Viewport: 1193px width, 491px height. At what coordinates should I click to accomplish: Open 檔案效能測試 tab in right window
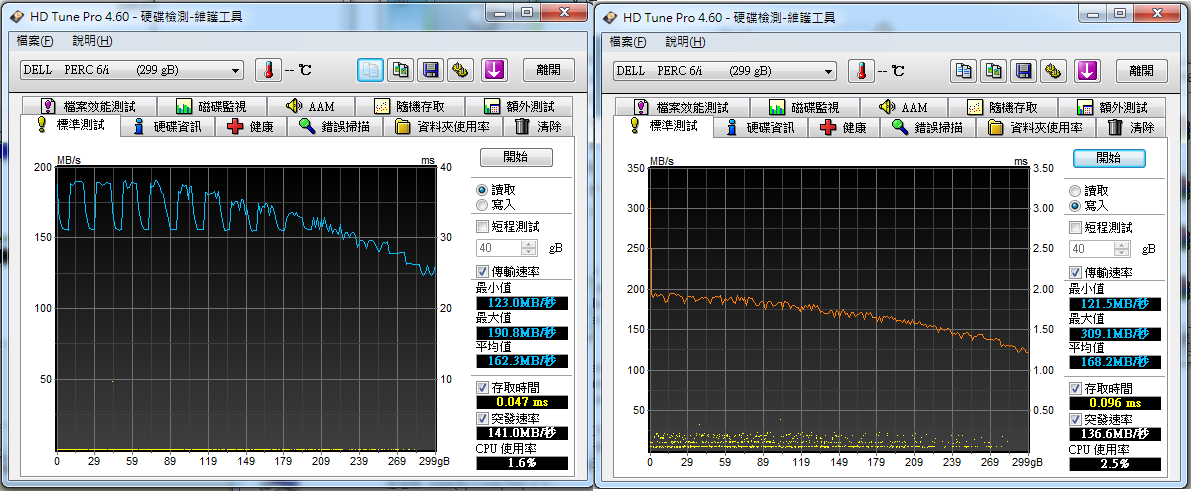click(681, 107)
